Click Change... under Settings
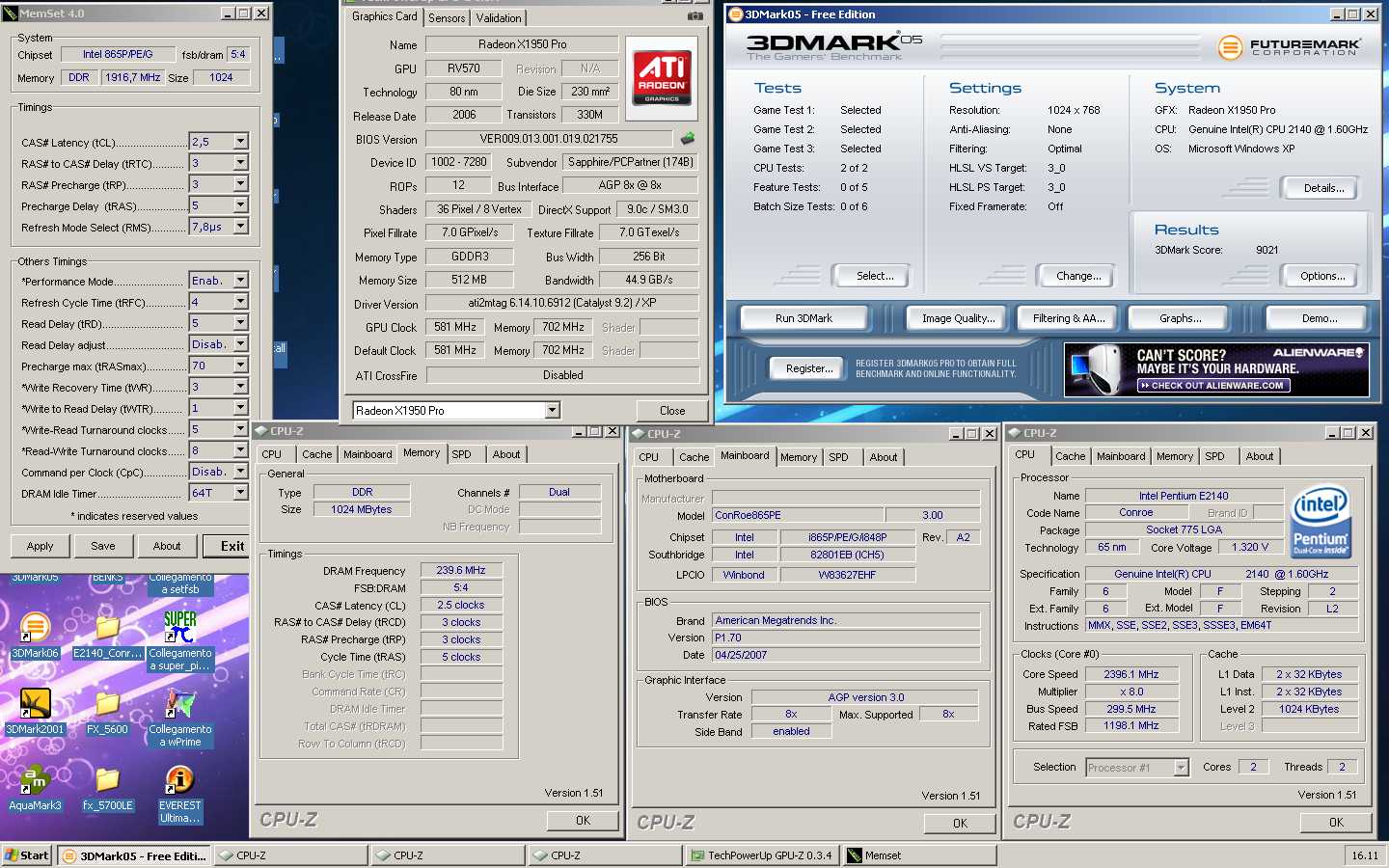Viewport: 1389px width, 868px height. tap(1078, 276)
